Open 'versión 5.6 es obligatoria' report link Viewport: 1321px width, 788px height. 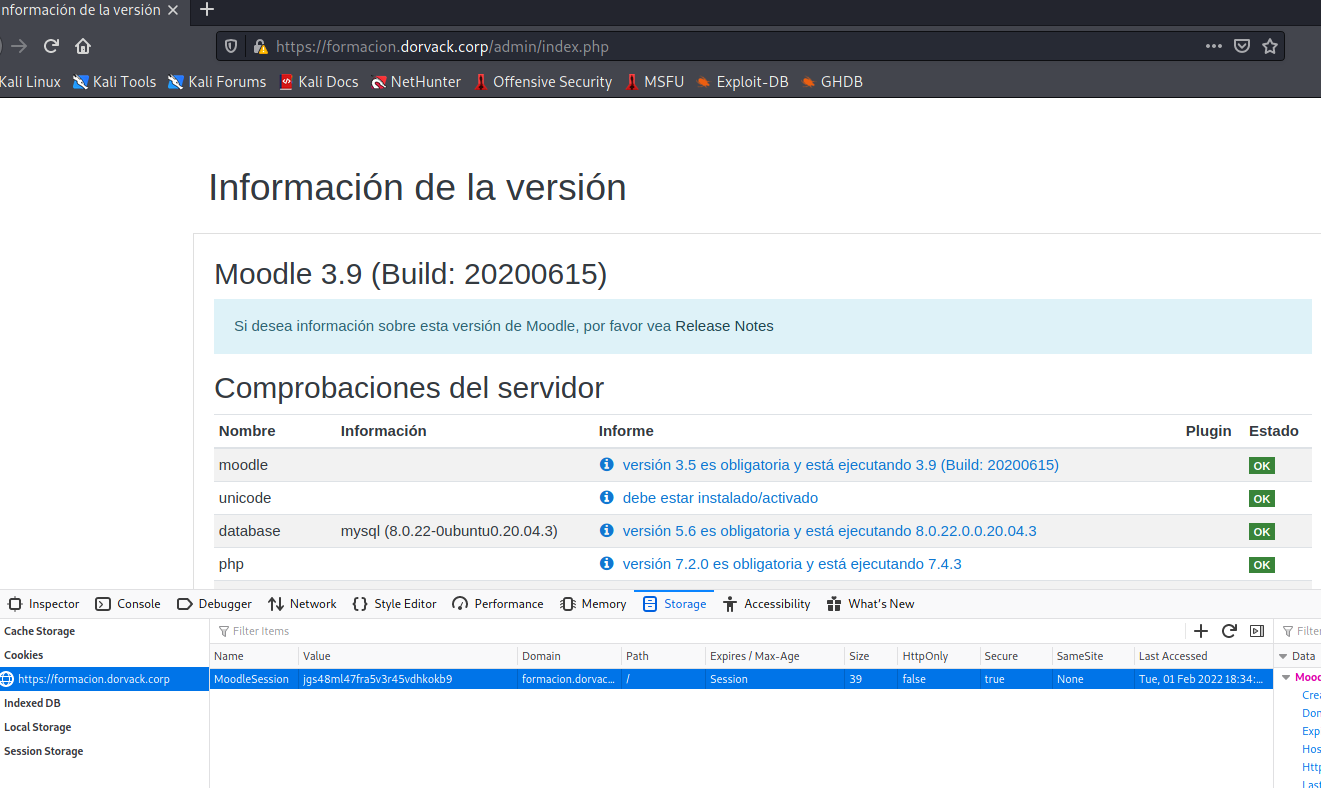(829, 531)
